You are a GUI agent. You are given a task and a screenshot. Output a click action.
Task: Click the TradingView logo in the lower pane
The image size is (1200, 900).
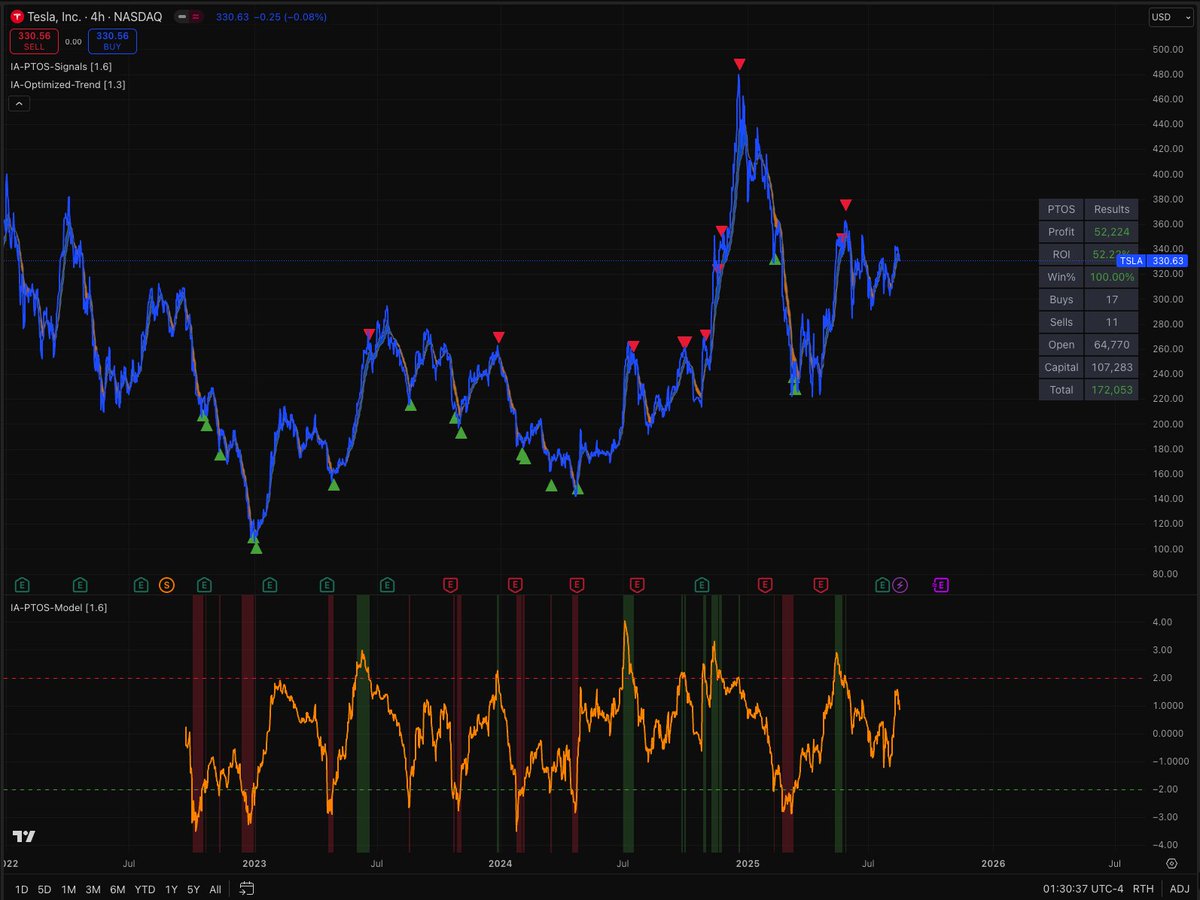[x=24, y=836]
